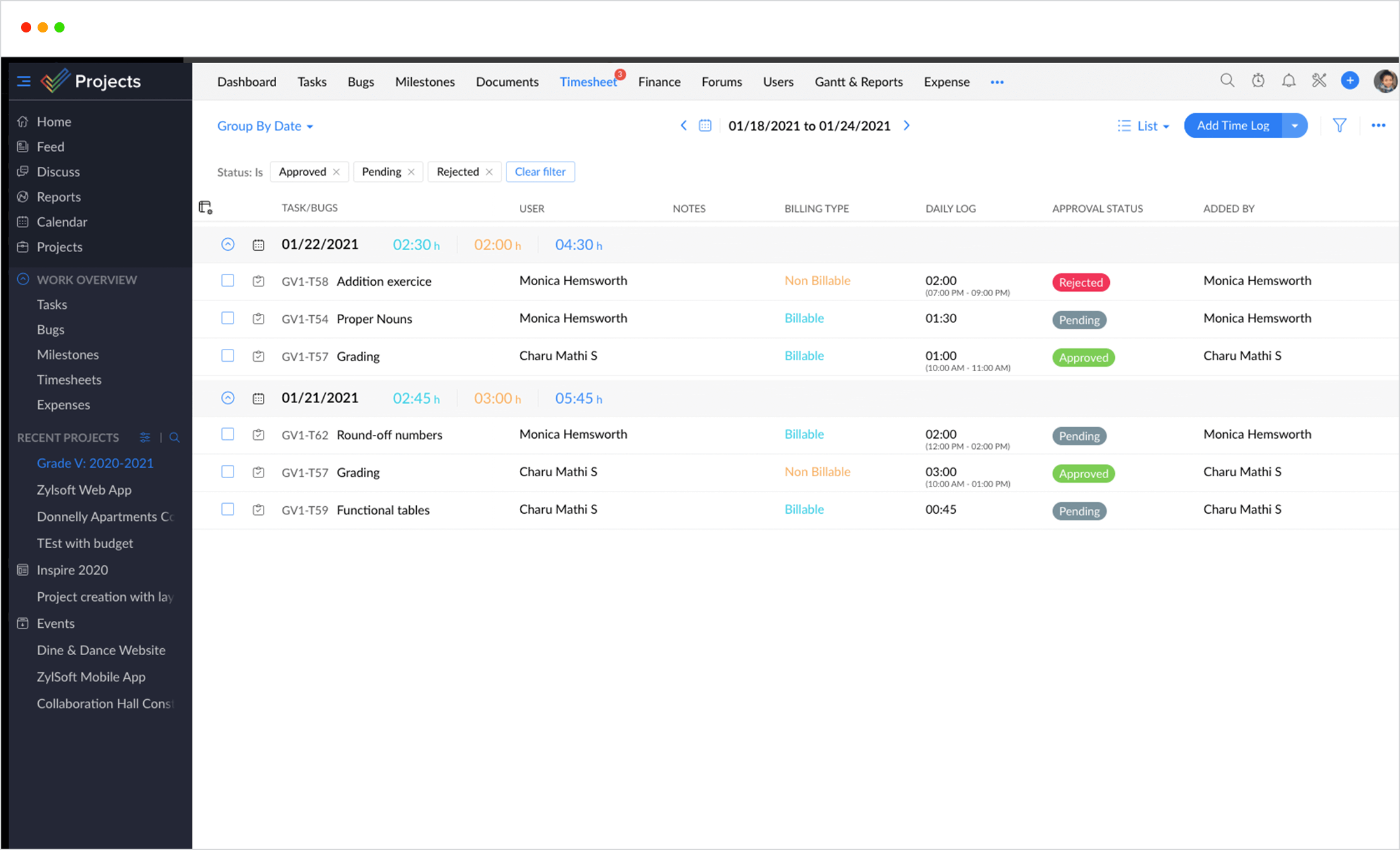This screenshot has width=1400, height=850.
Task: Click the timer stopwatch icon
Action: coord(1258,81)
